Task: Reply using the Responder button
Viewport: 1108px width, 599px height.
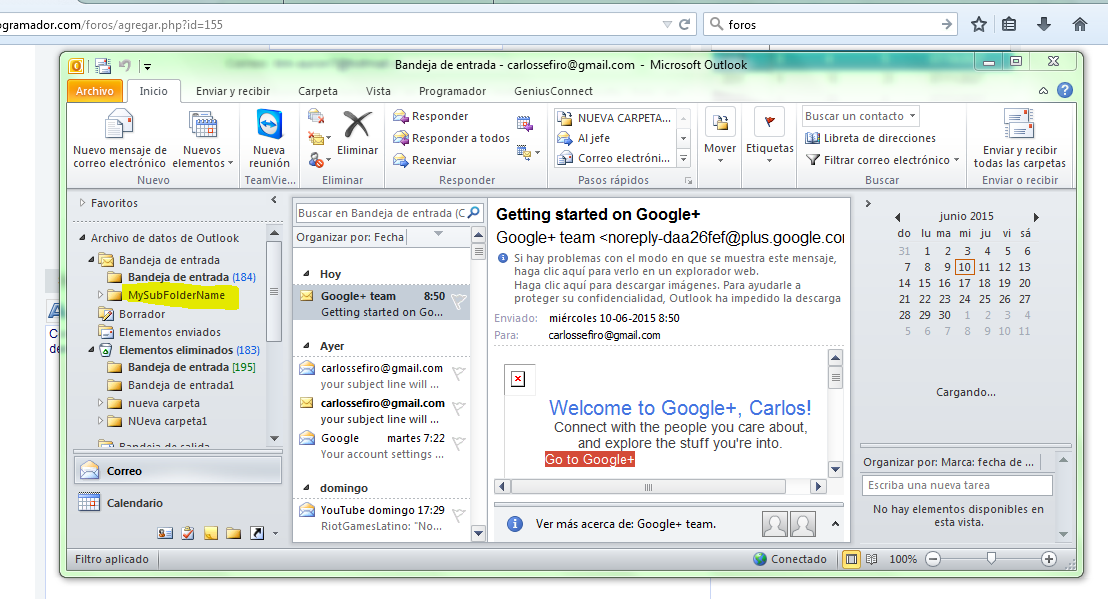Action: pyautogui.click(x=430, y=117)
